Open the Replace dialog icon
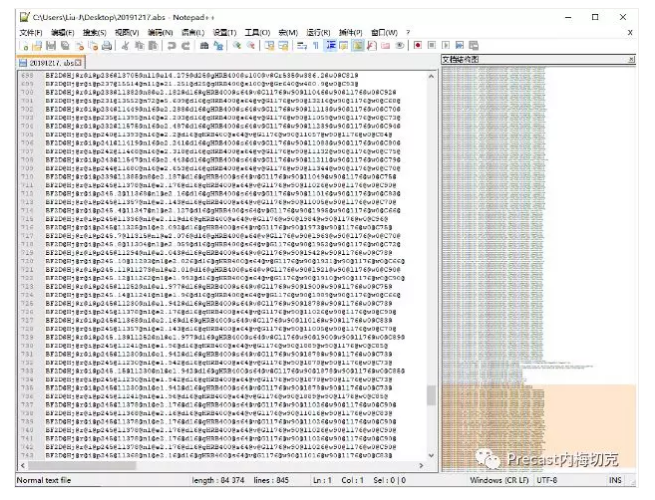 [x=218, y=46]
